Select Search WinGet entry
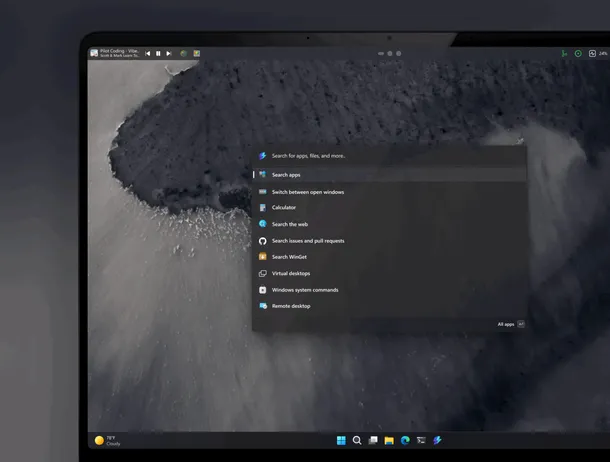 point(389,257)
